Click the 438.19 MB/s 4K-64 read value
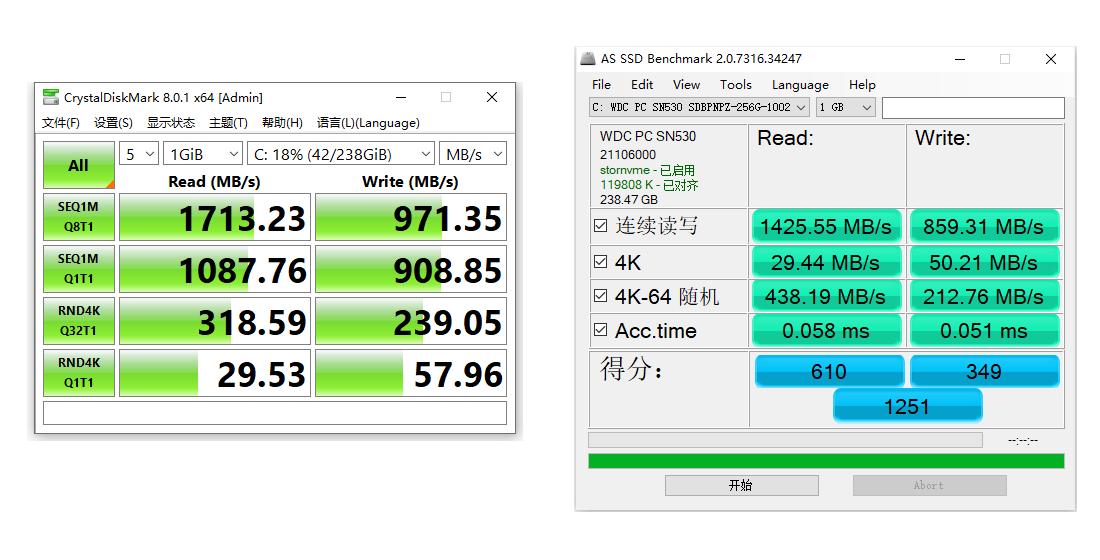The image size is (1100, 560). (826, 296)
